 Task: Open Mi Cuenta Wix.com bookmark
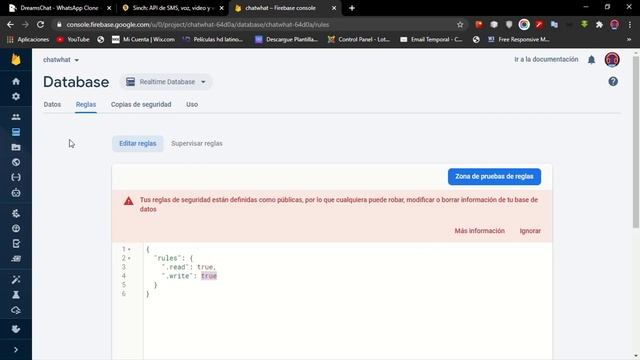143,40
